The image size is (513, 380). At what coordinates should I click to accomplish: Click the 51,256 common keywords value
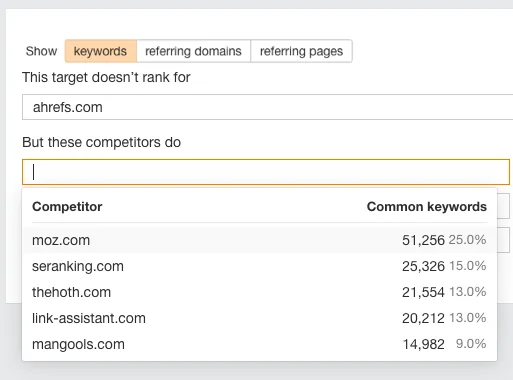423,240
